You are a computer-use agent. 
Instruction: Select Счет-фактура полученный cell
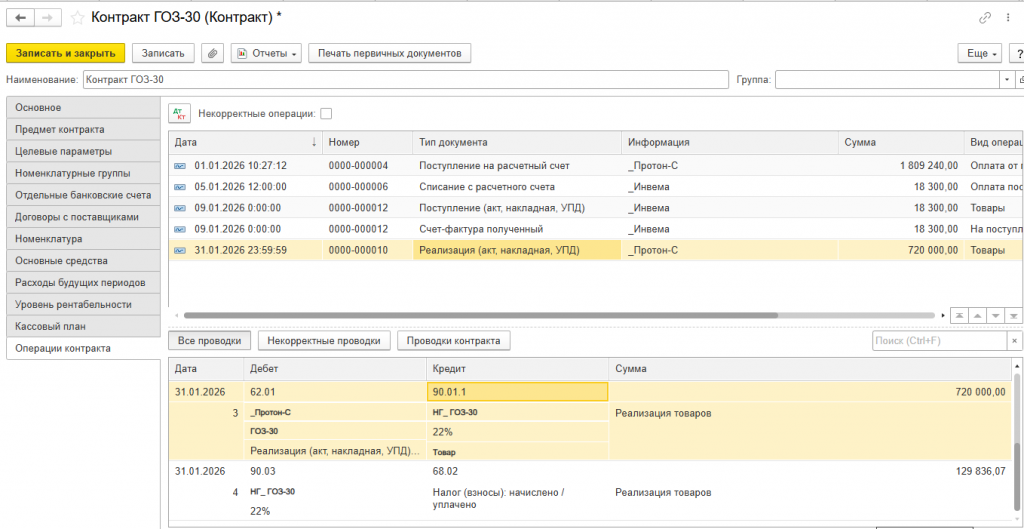tap(517, 229)
